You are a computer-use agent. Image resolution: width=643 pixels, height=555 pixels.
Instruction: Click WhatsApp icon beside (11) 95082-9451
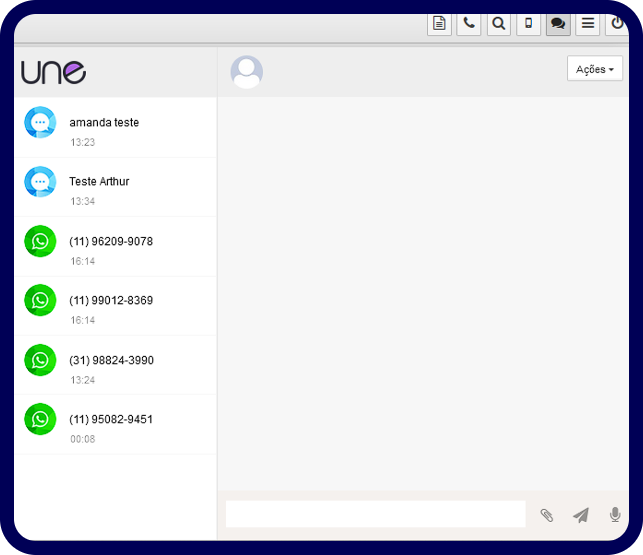click(40, 419)
